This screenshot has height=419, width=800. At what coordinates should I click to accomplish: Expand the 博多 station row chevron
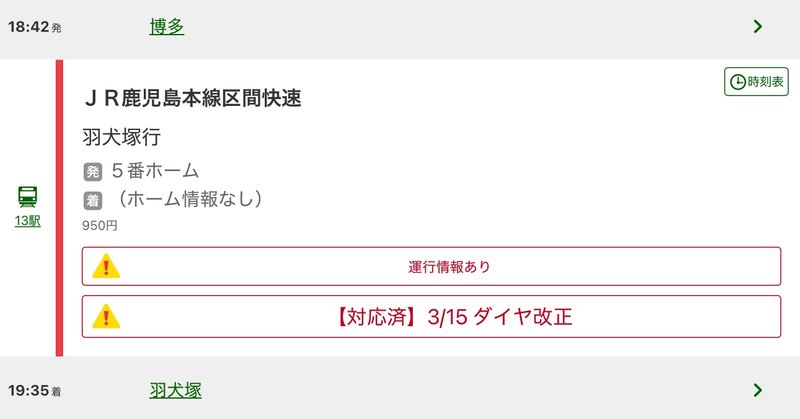pyautogui.click(x=757, y=27)
